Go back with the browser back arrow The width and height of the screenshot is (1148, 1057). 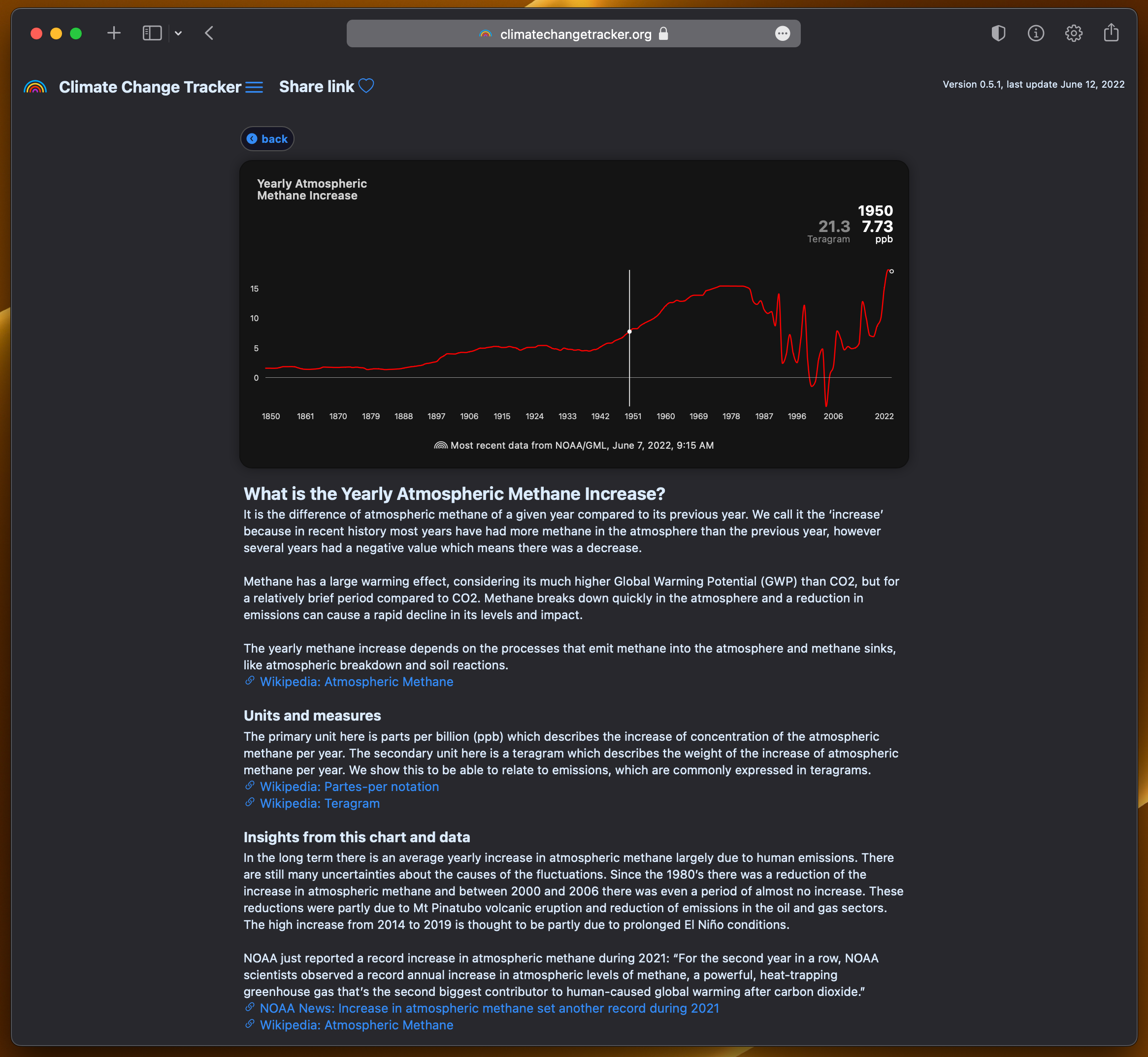point(209,33)
